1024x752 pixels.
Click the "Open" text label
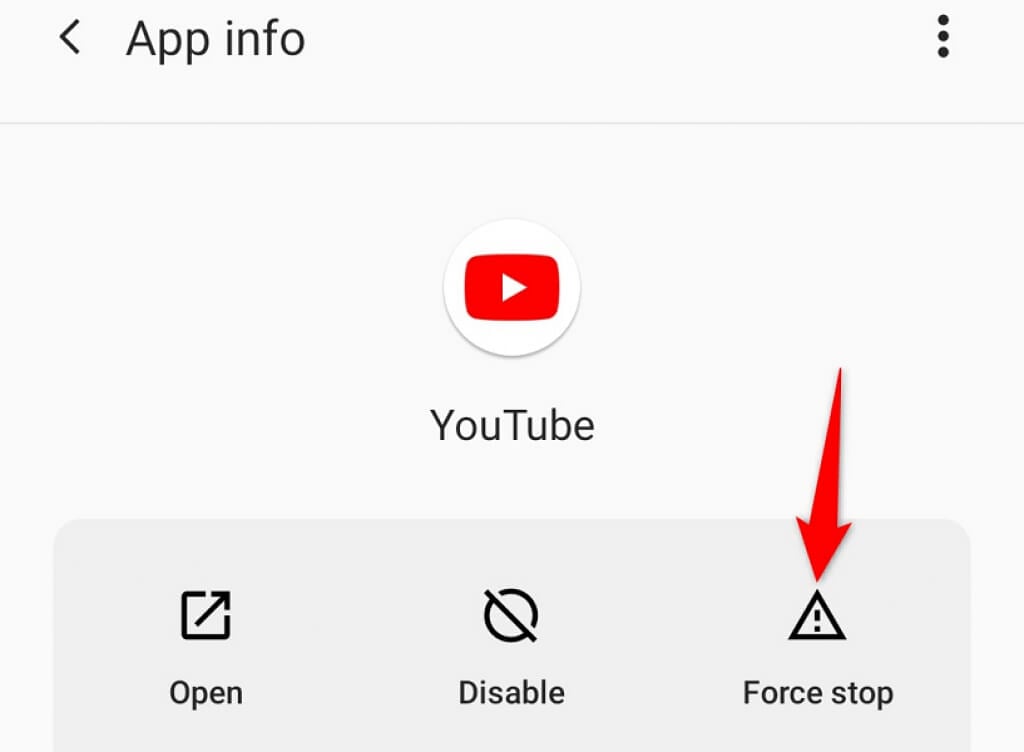pos(206,693)
